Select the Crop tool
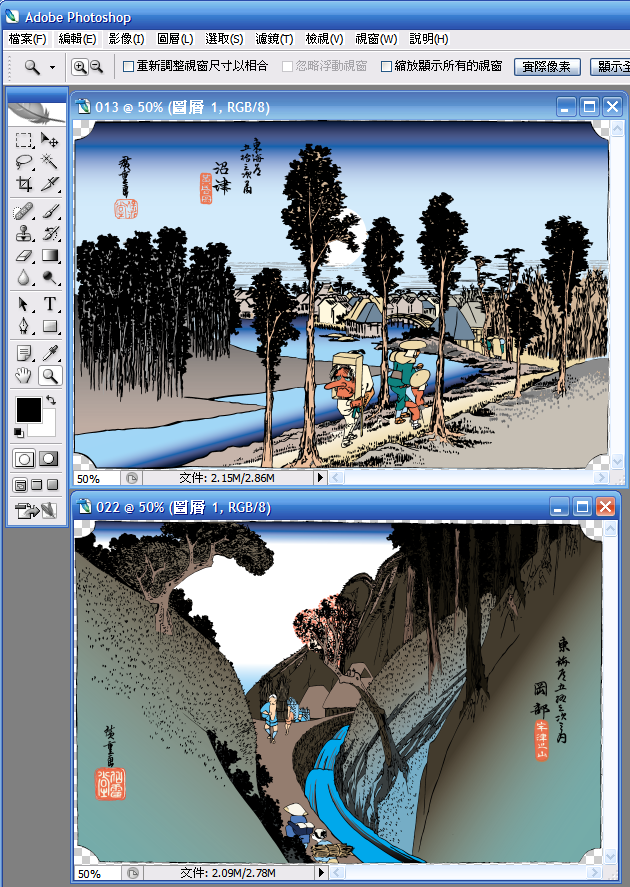 pyautogui.click(x=23, y=184)
